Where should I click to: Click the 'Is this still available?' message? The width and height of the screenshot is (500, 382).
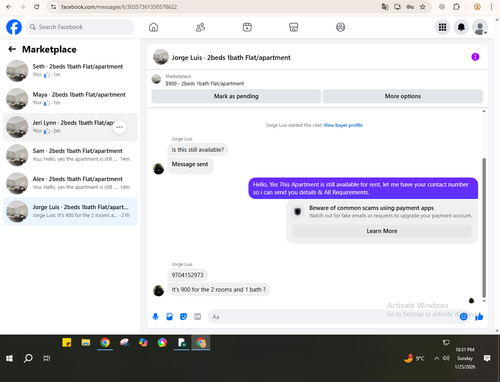point(198,150)
